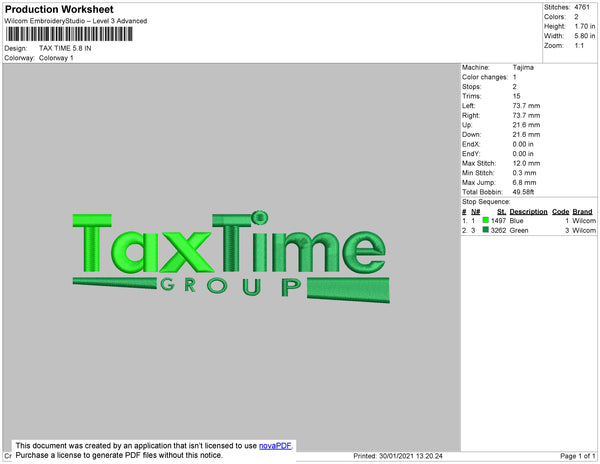Click the Total Bobbin value 49.58ft
This screenshot has width=600, height=464.
click(523, 192)
